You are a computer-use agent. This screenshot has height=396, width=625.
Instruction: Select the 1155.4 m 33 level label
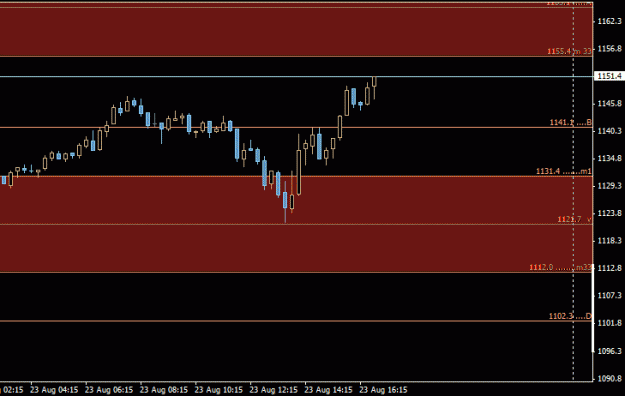(569, 51)
